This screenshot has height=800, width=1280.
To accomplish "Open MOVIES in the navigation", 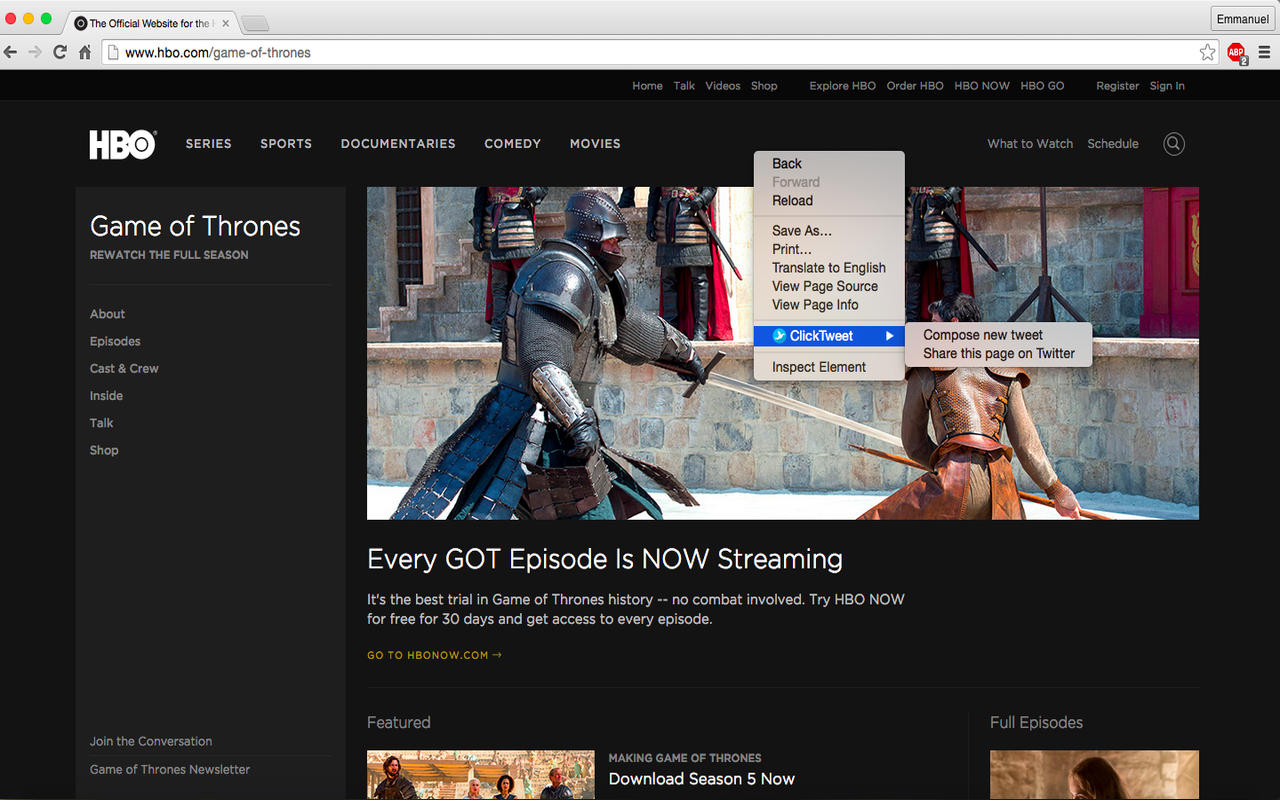I will pos(595,144).
